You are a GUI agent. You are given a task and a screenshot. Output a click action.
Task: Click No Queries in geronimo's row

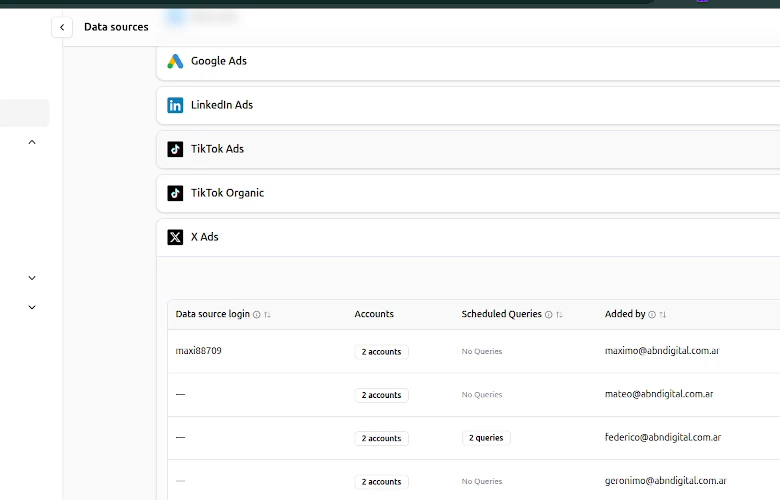coord(482,481)
